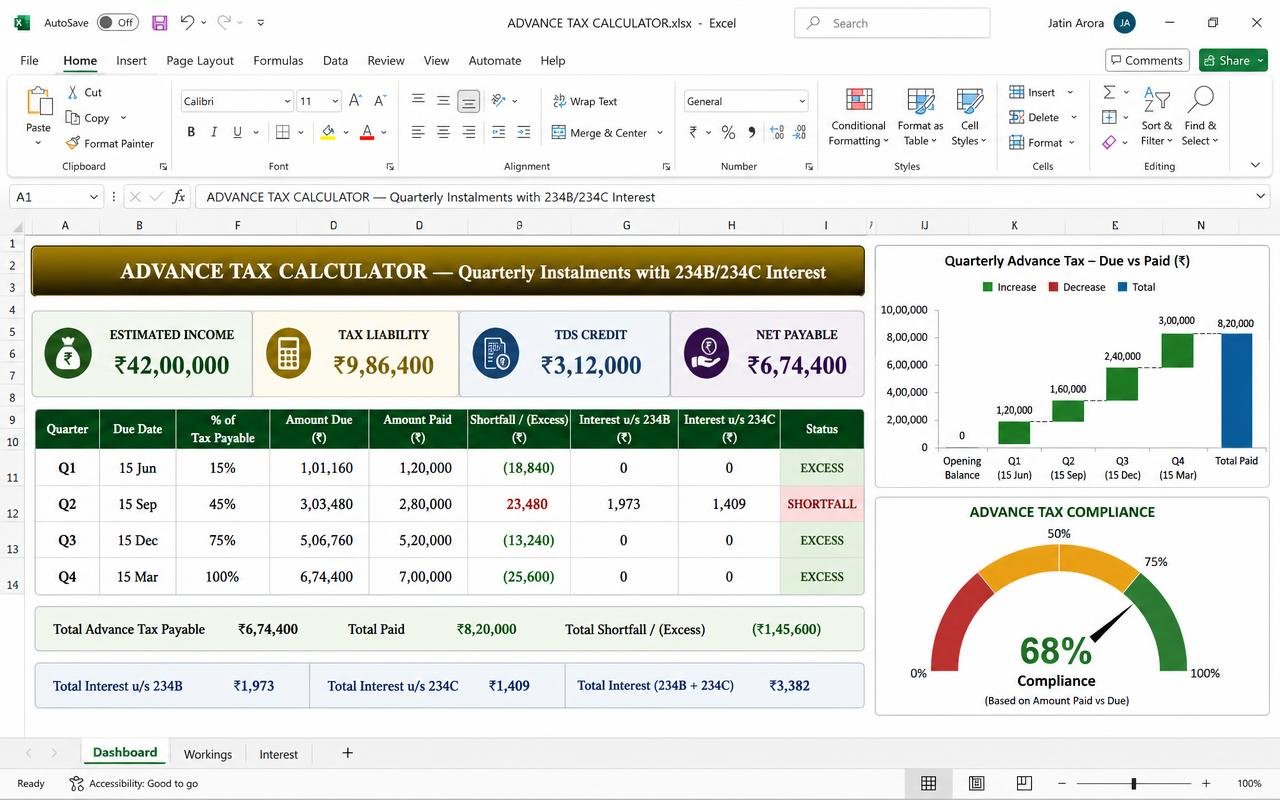1280x800 pixels.
Task: Open the Interest sheet tab
Action: coord(278,754)
